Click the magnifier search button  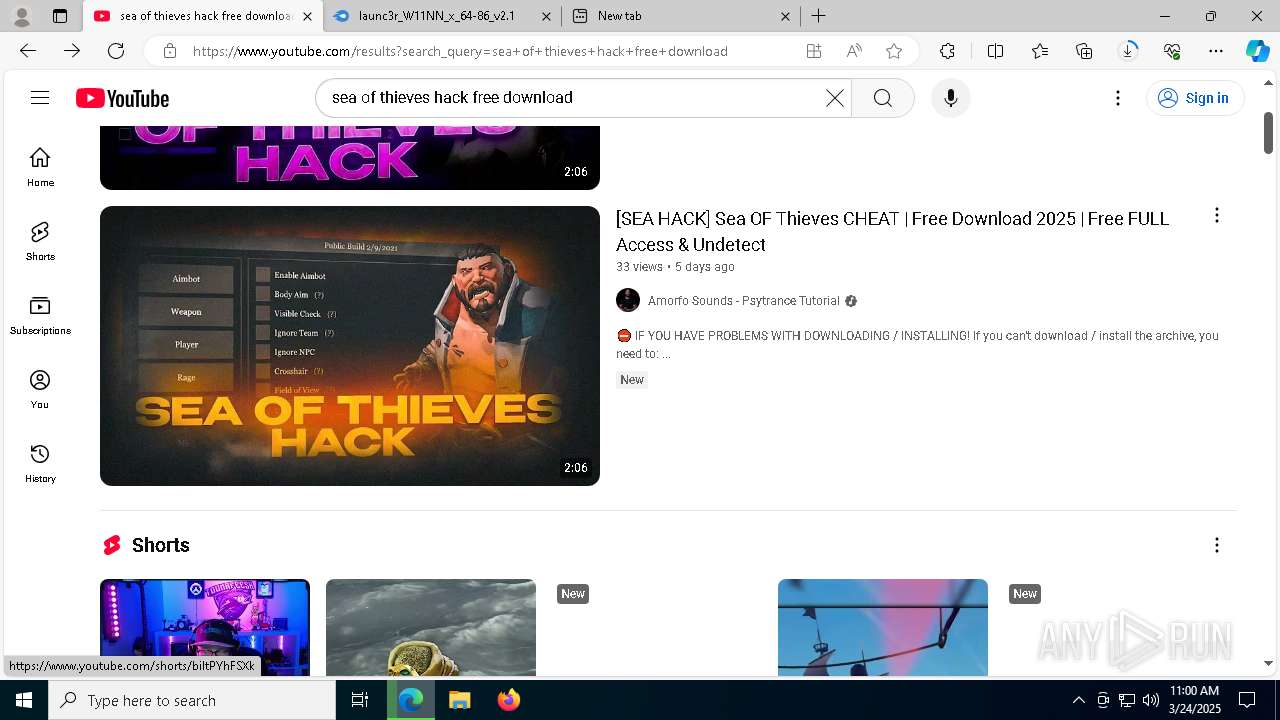coord(882,97)
